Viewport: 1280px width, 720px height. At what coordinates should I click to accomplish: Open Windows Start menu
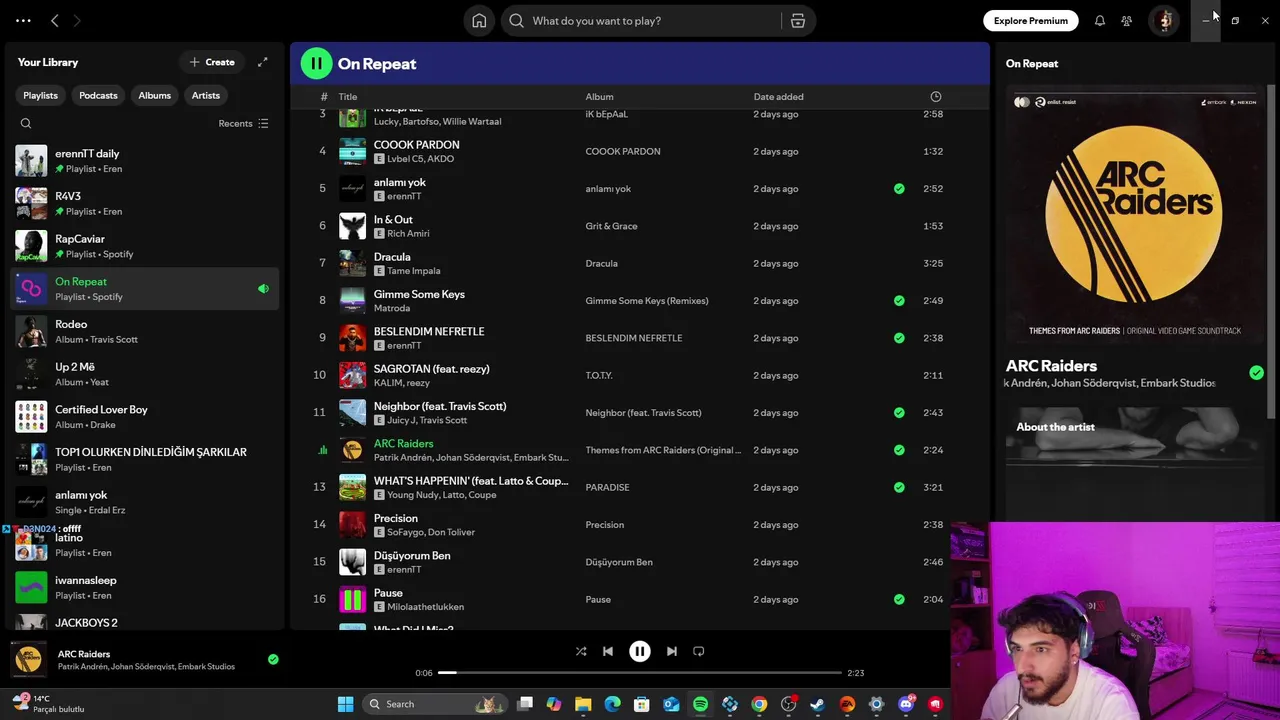click(x=345, y=704)
